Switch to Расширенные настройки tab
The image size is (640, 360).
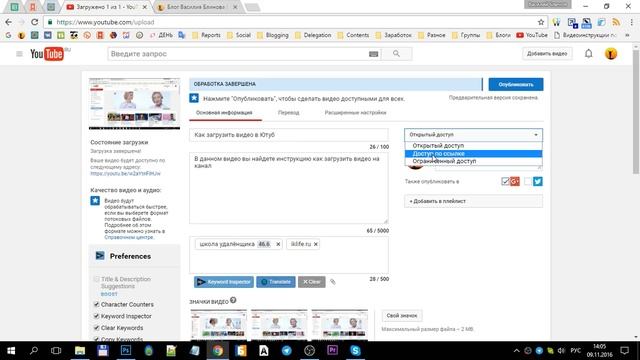(x=356, y=113)
